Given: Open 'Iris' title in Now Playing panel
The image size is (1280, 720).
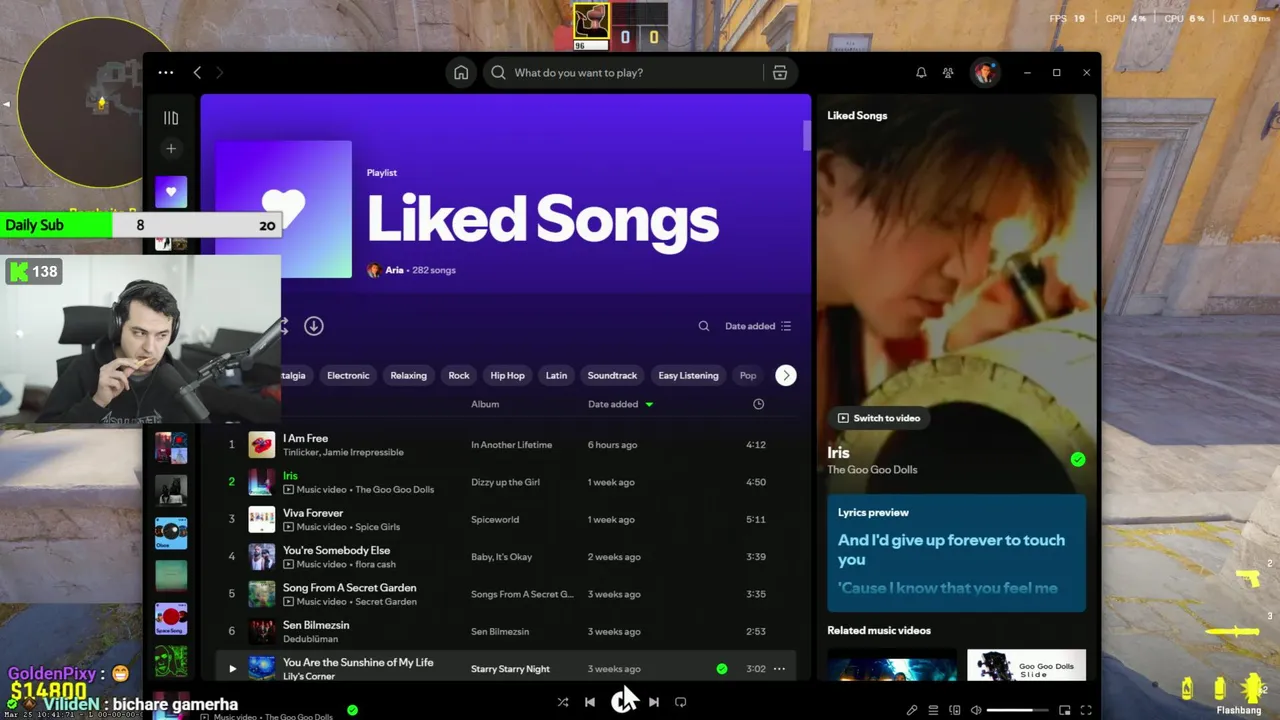Looking at the screenshot, I should point(838,453).
